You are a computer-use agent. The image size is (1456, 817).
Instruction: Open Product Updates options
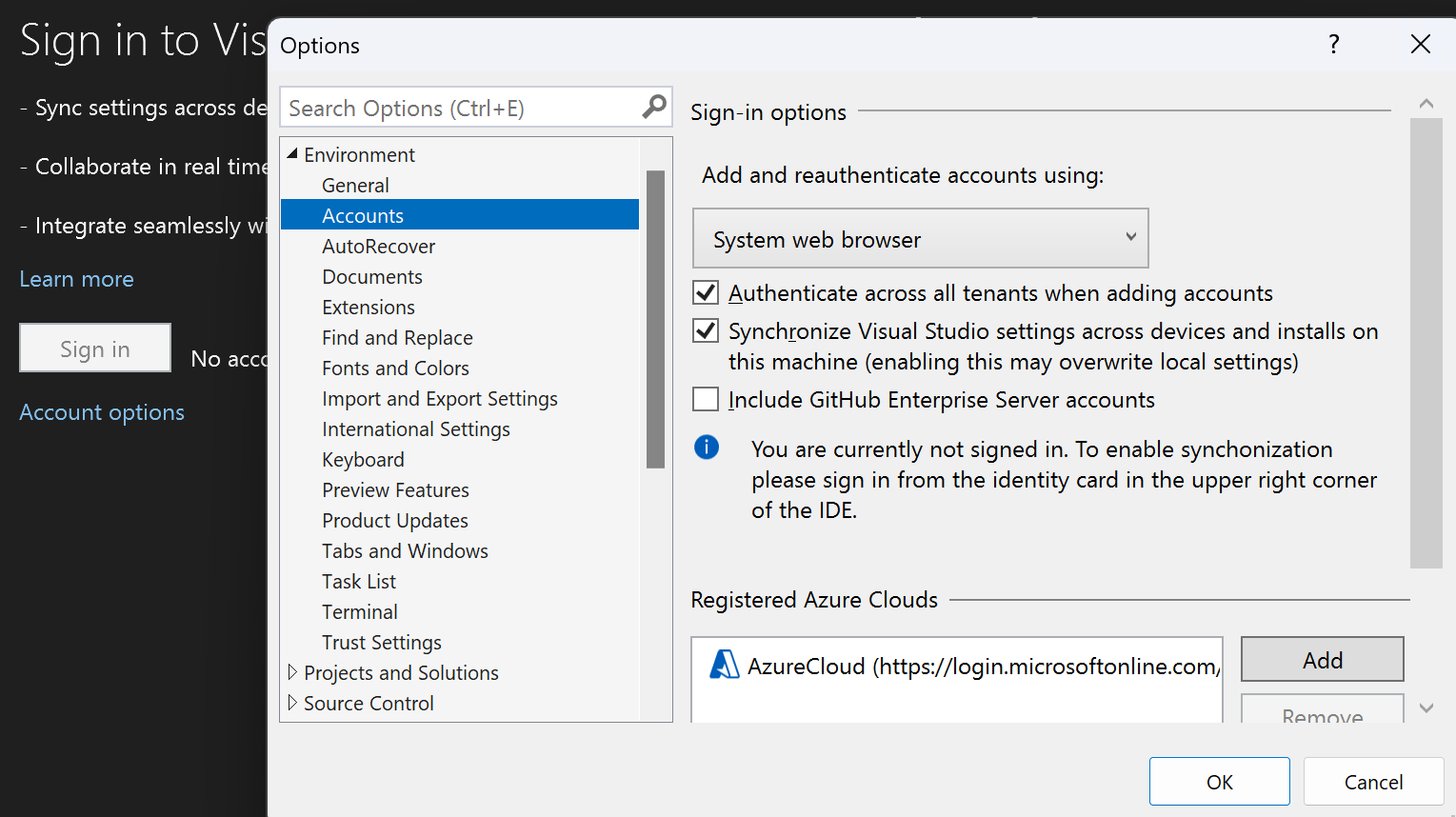394,520
